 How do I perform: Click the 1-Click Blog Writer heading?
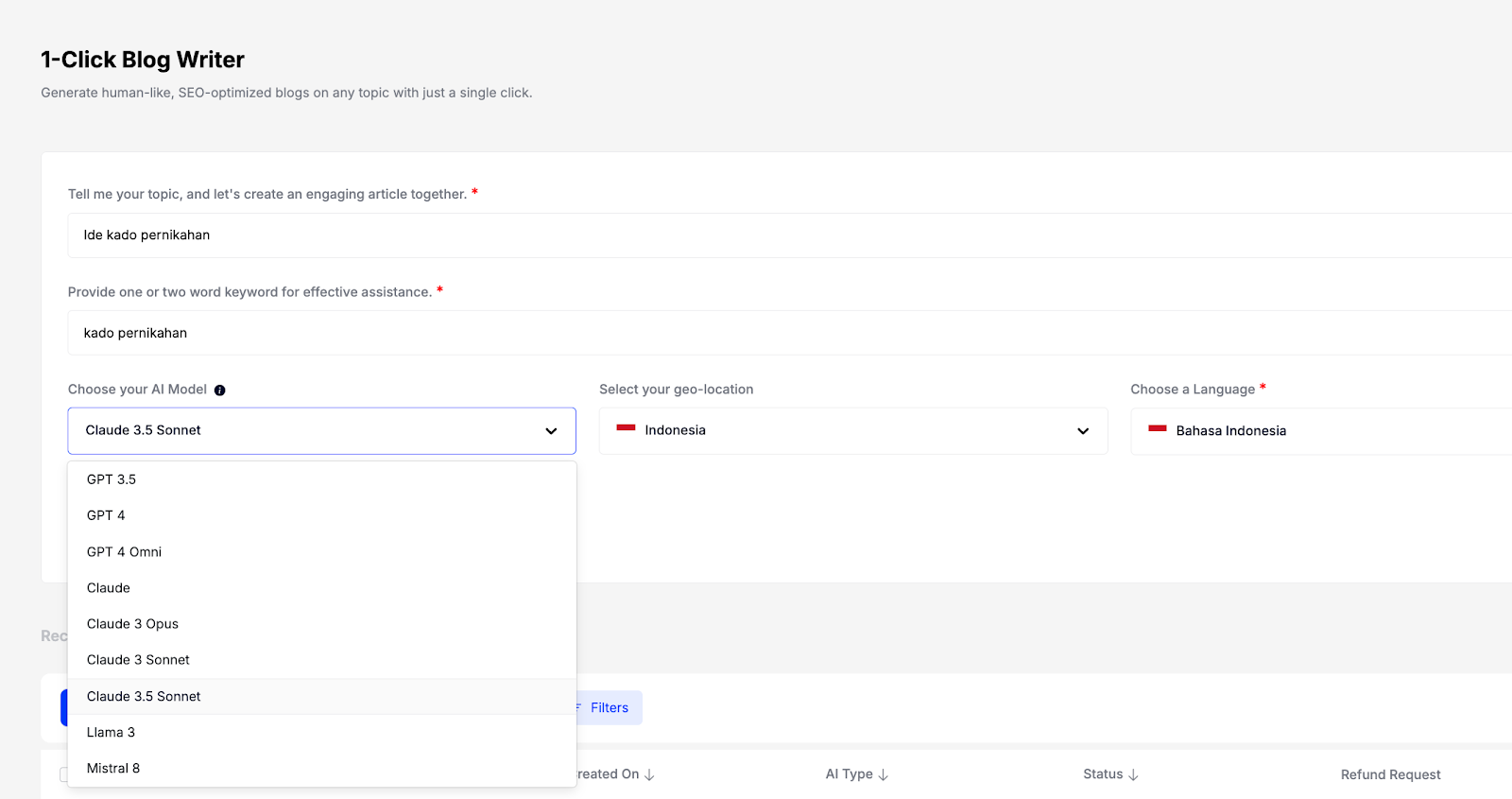pos(143,60)
